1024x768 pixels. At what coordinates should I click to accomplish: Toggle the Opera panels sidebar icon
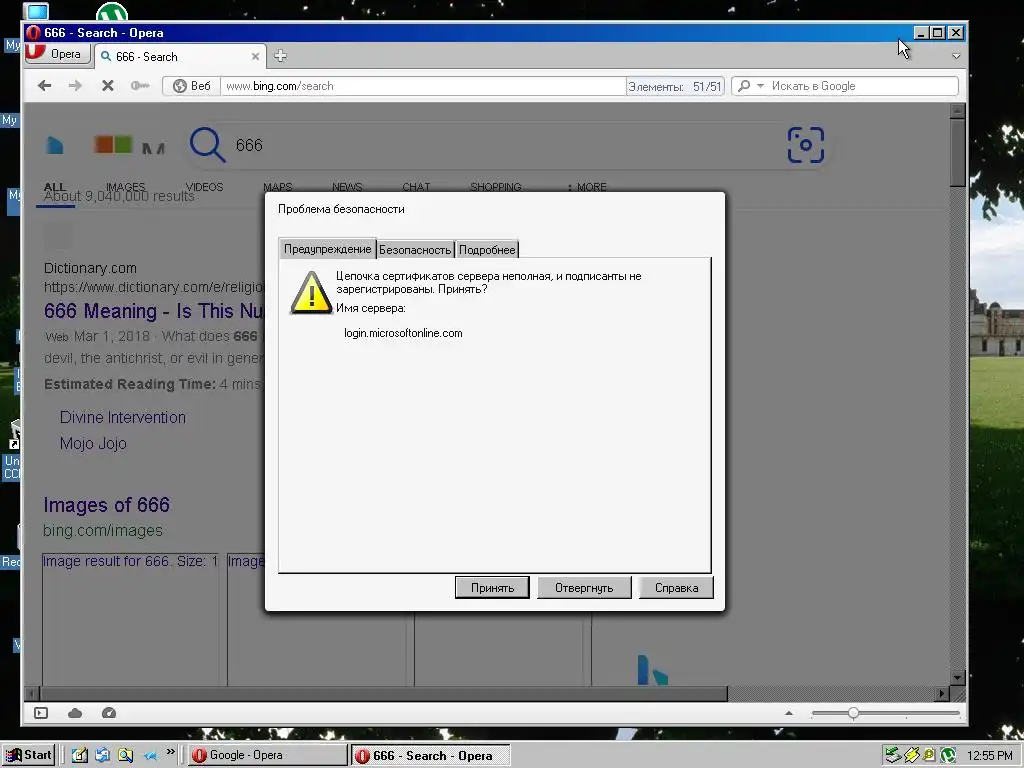41,713
